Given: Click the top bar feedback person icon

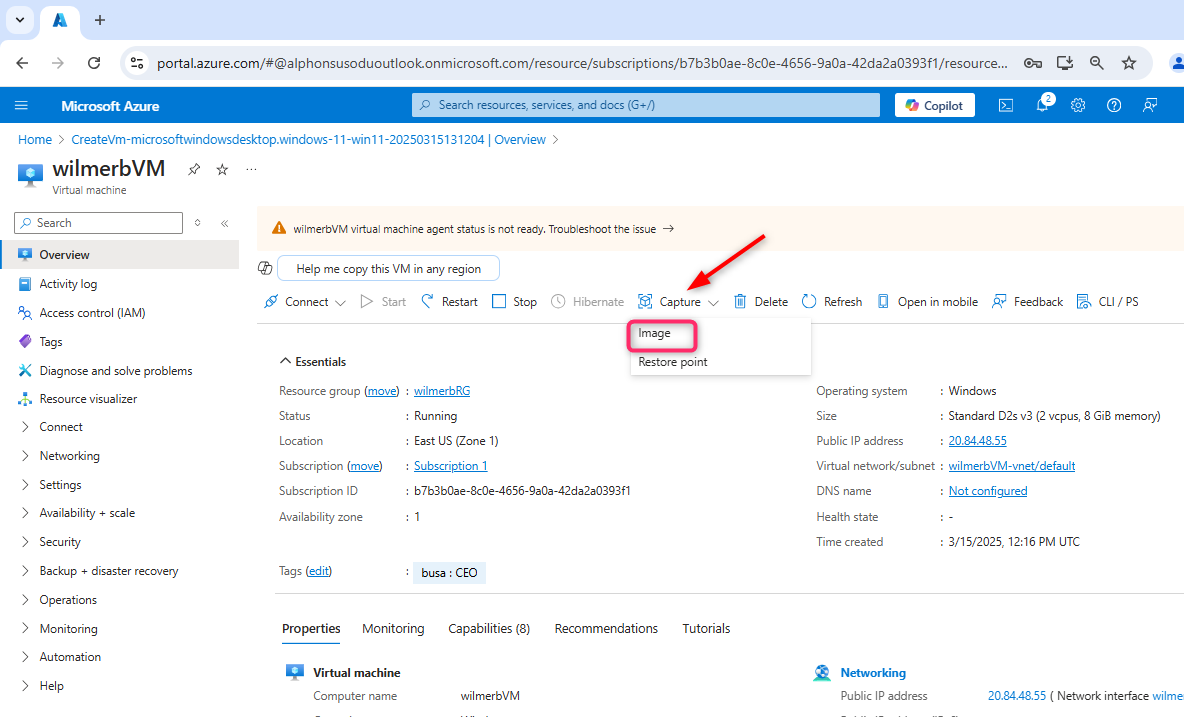Looking at the screenshot, I should (x=1150, y=106).
